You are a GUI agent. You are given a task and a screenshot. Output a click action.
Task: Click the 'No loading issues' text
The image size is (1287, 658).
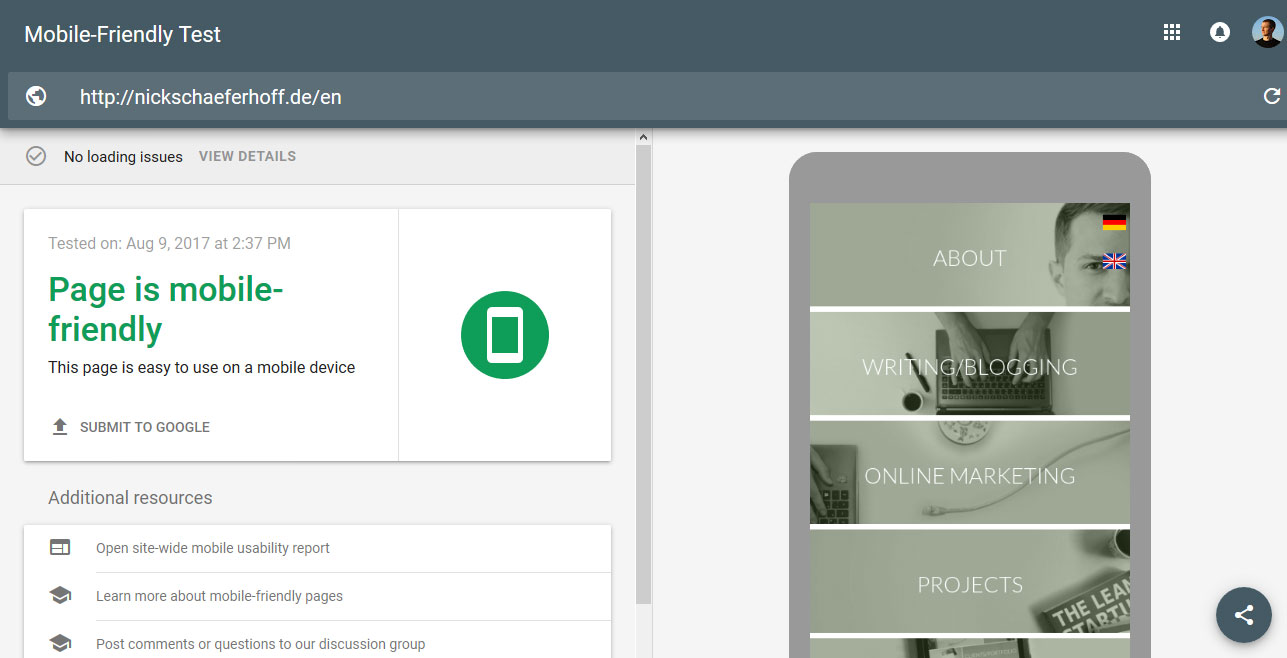tap(123, 157)
